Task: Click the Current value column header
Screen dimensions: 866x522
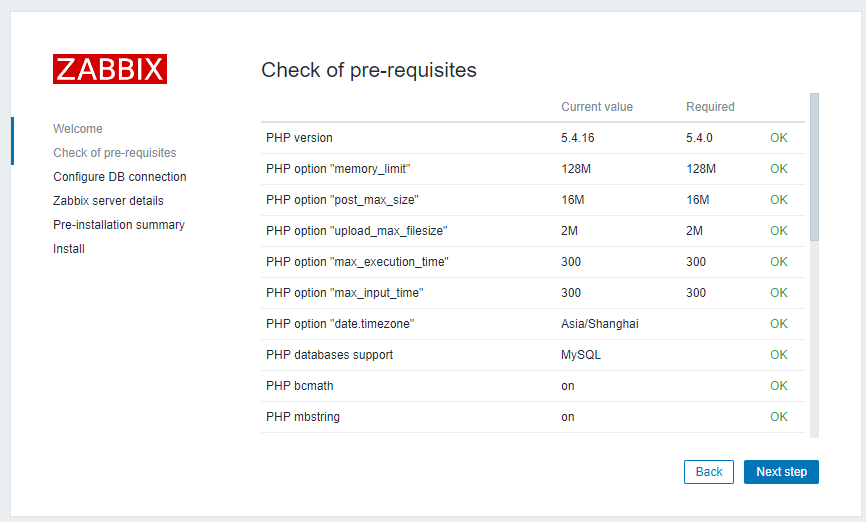Action: 596,107
